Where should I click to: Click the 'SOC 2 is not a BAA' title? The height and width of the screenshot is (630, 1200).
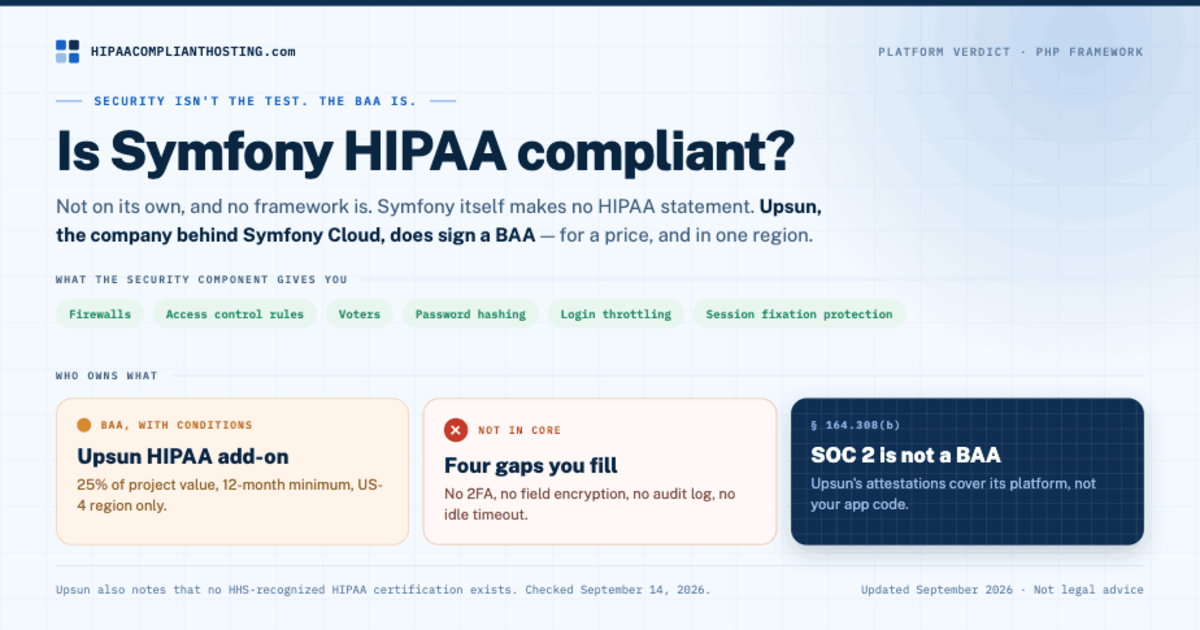[x=906, y=456]
